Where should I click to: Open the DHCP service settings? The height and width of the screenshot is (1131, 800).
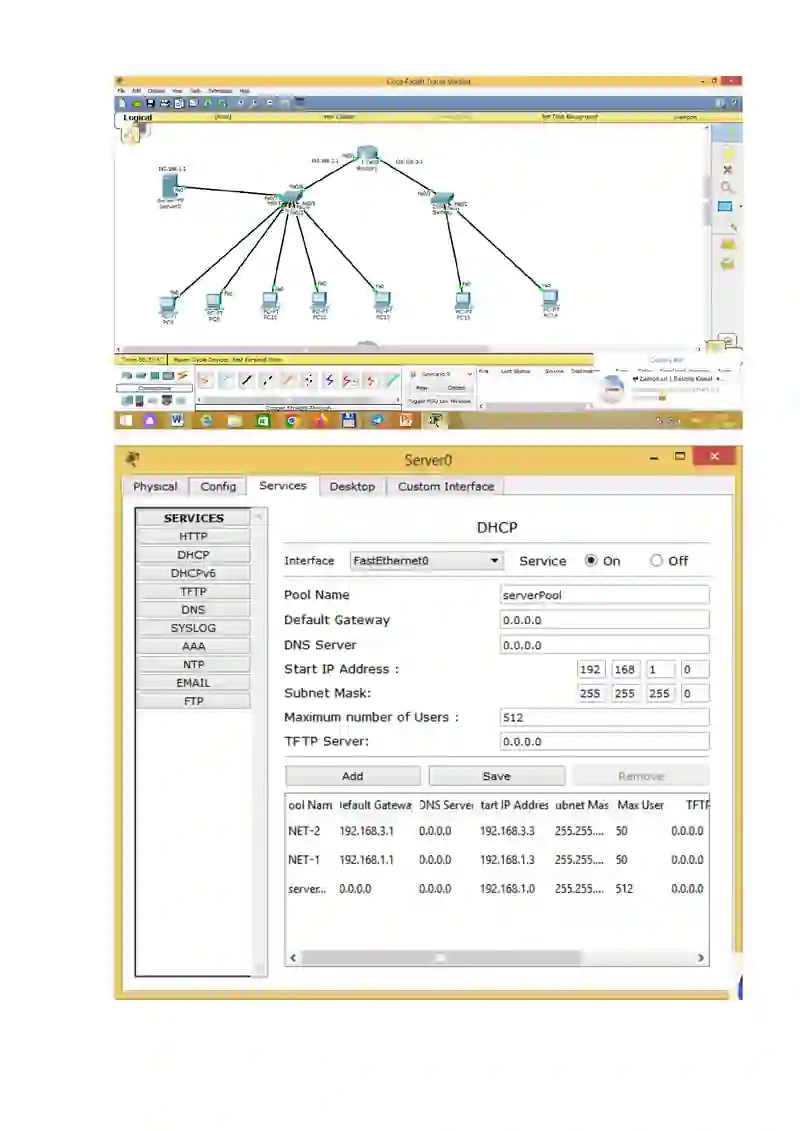pos(193,555)
